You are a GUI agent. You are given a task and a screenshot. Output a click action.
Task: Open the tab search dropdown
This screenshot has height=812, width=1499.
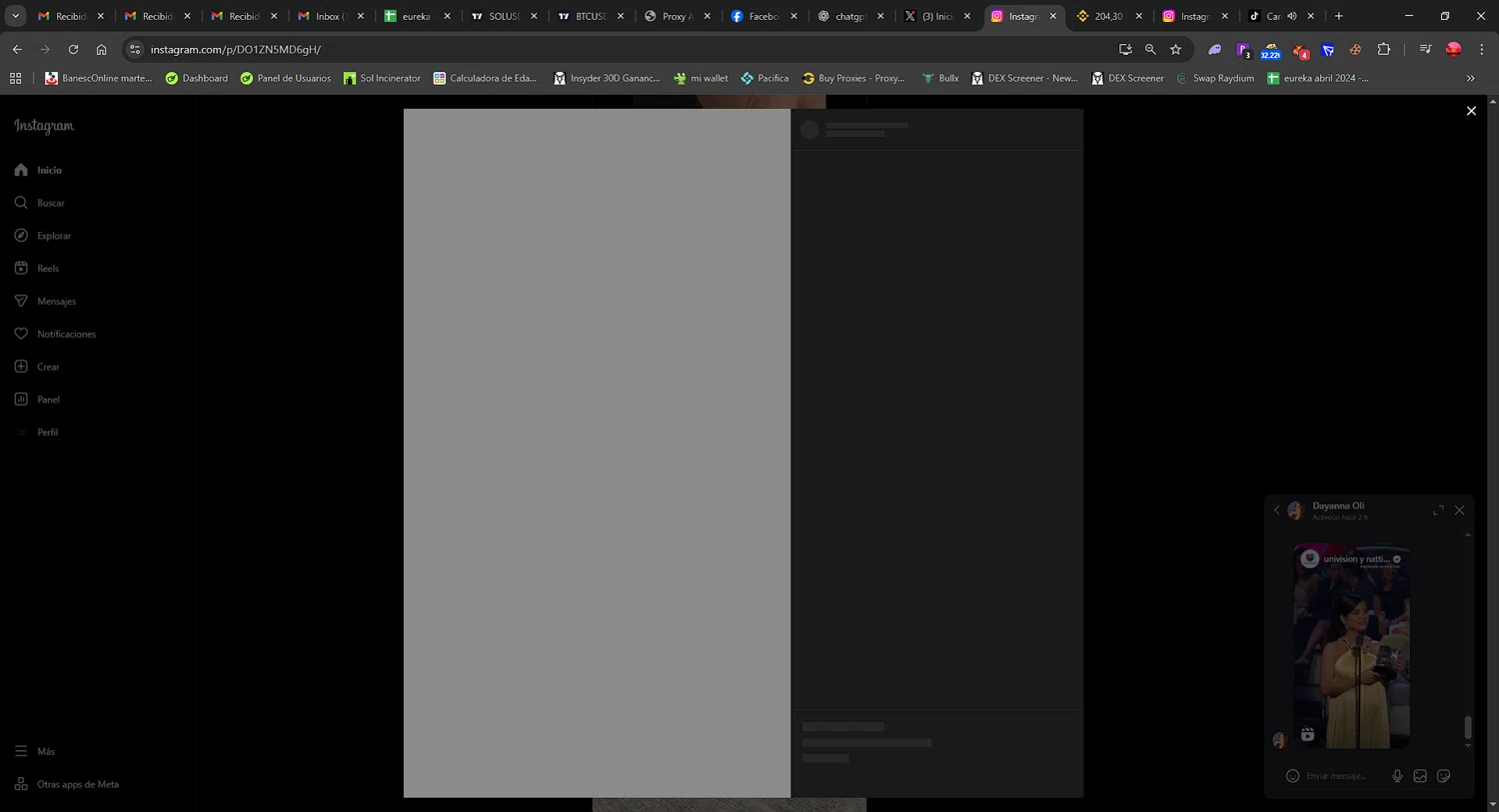[x=16, y=16]
